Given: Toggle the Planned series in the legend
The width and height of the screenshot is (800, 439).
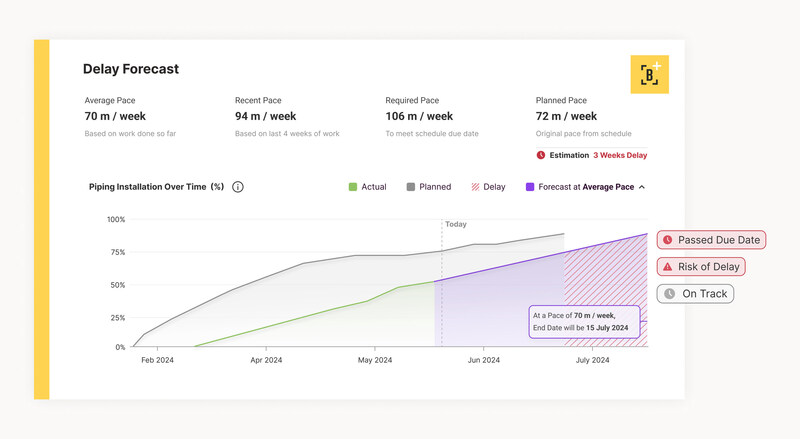Looking at the screenshot, I should coord(428,187).
